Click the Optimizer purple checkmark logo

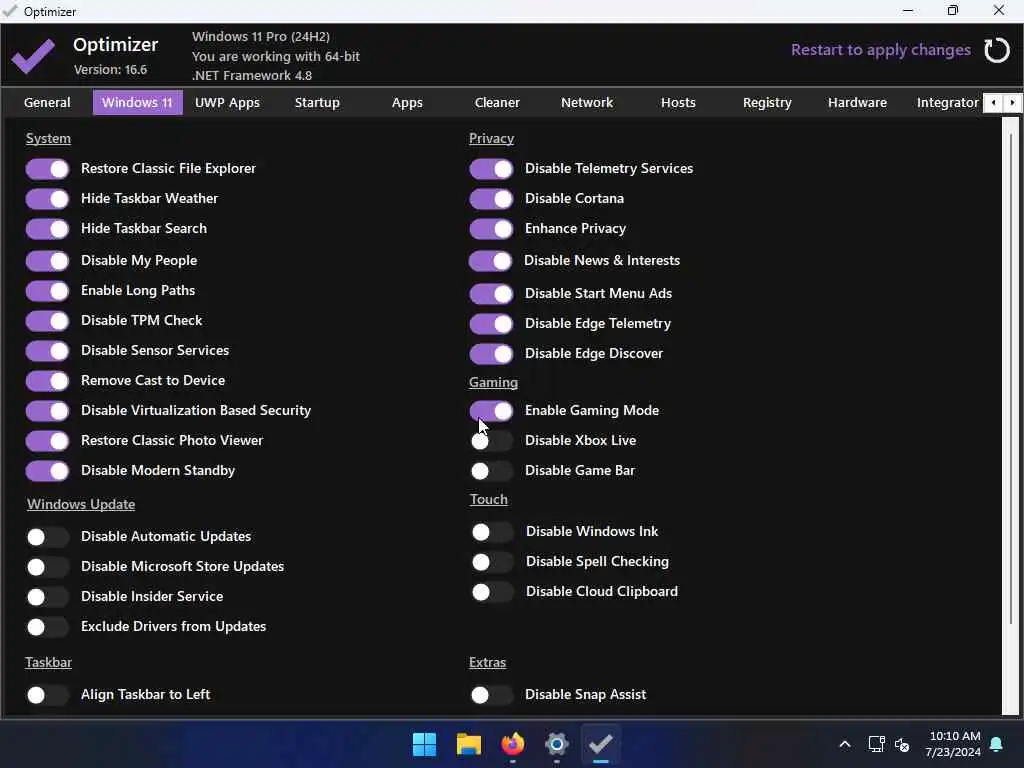click(x=33, y=56)
